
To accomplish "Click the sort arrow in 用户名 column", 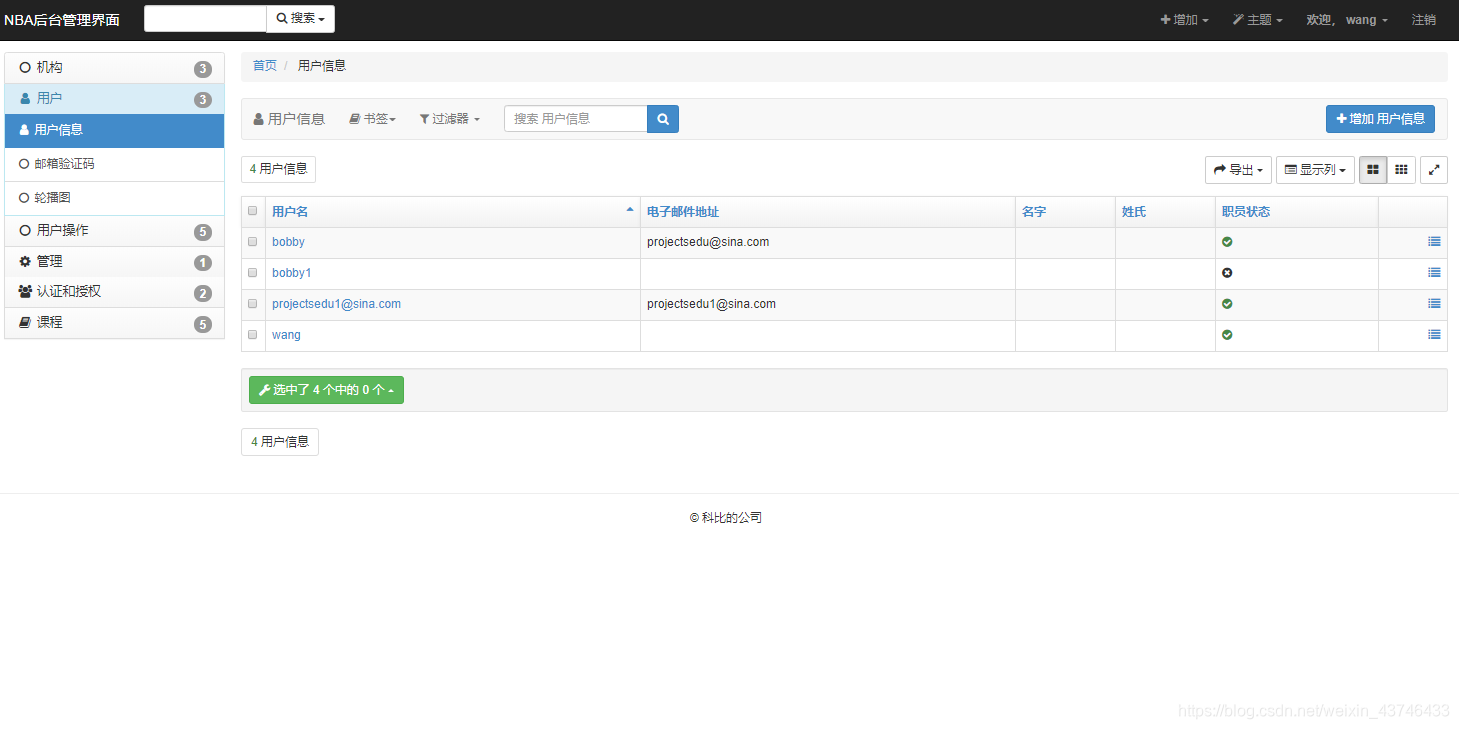I will click(630, 210).
